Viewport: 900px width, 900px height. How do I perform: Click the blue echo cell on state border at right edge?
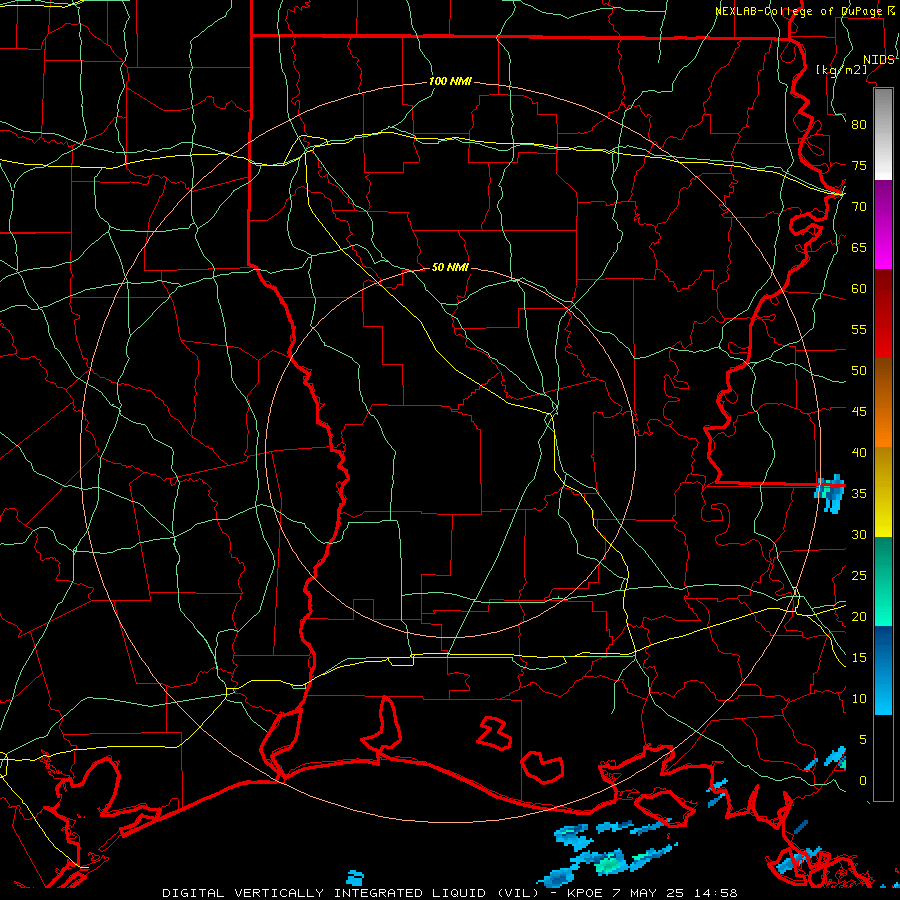click(x=830, y=493)
